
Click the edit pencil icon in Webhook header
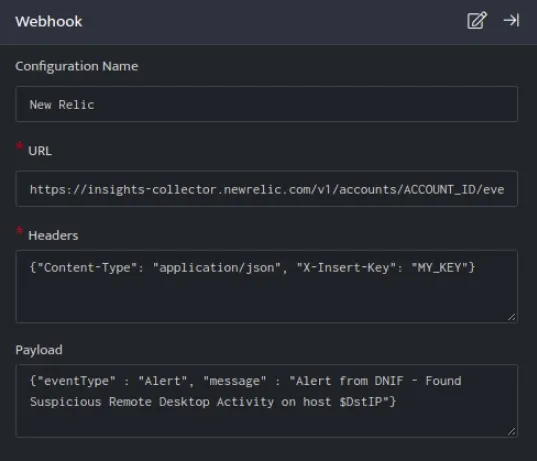477,21
